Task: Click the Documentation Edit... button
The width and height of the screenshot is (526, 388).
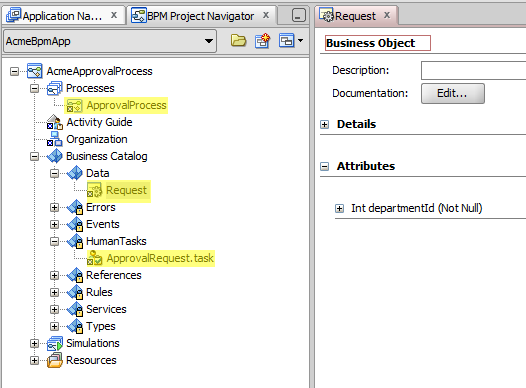Action: click(x=453, y=93)
